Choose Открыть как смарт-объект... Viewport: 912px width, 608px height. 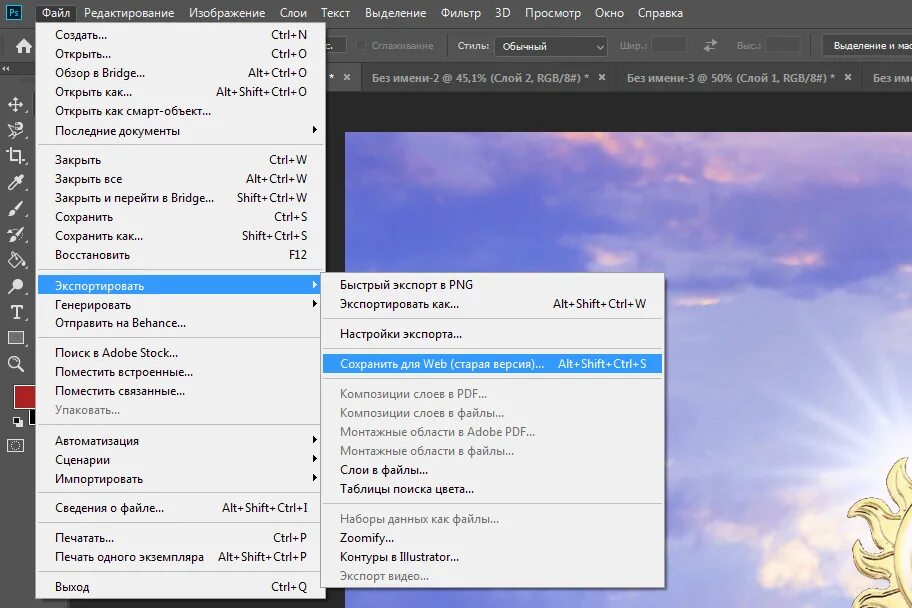(181, 111)
